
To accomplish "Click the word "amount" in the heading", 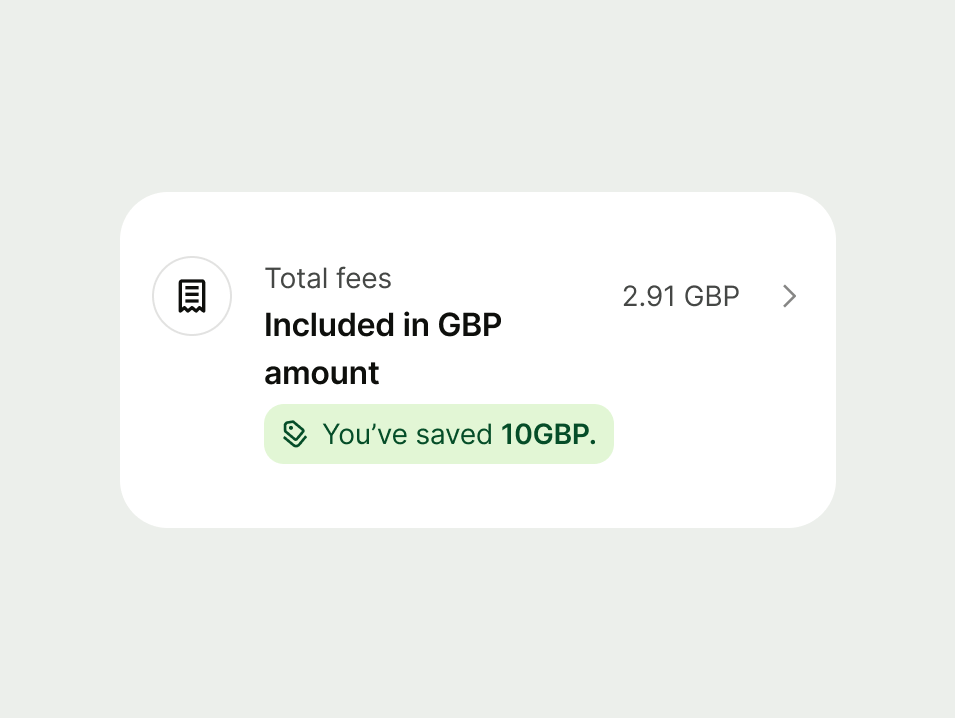I will tap(322, 373).
